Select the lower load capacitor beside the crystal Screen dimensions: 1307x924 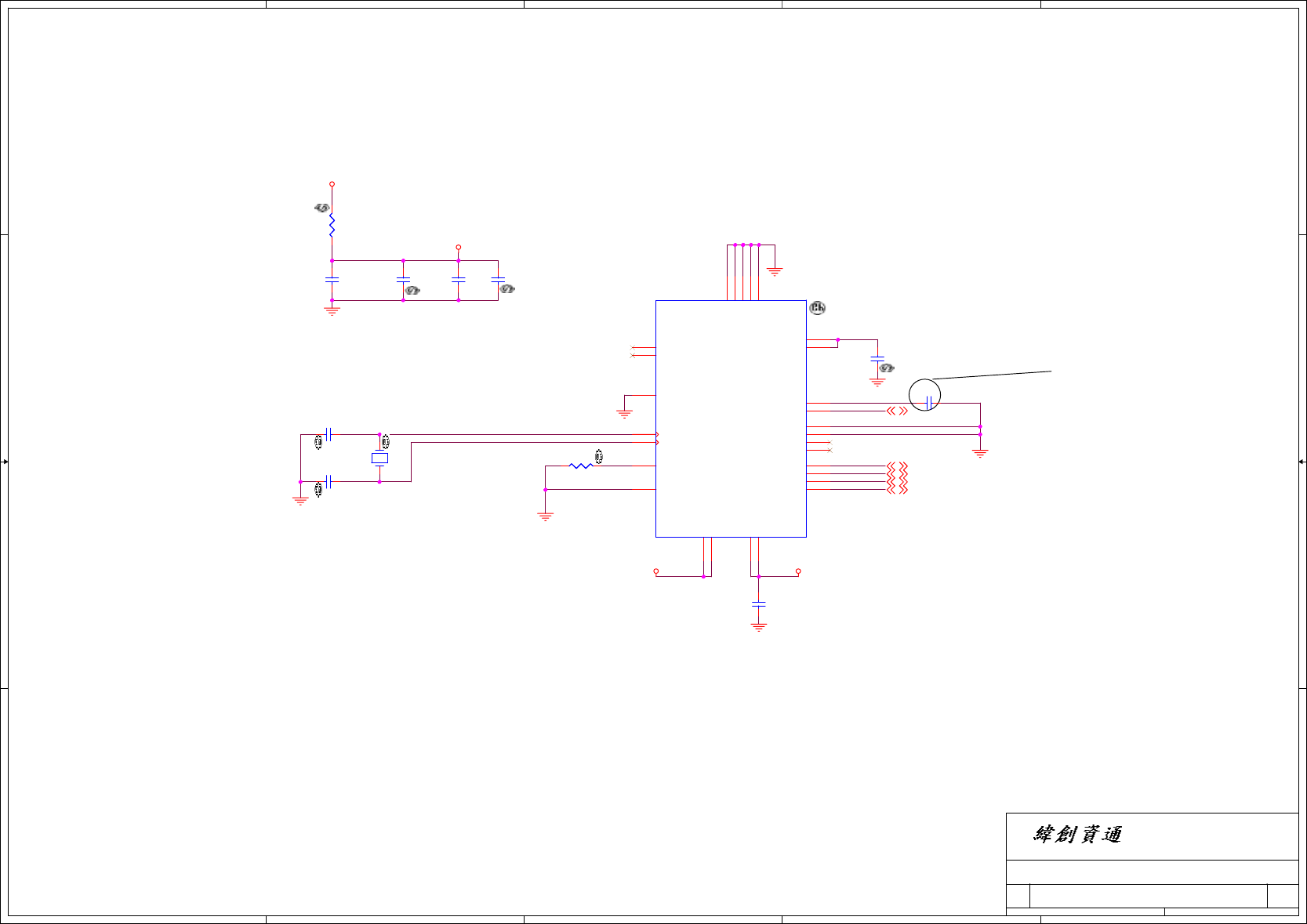(x=329, y=482)
